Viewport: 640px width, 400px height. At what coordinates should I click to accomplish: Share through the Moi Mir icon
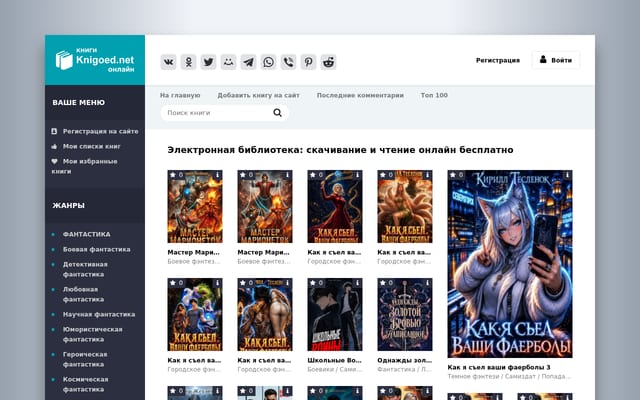[x=228, y=62]
